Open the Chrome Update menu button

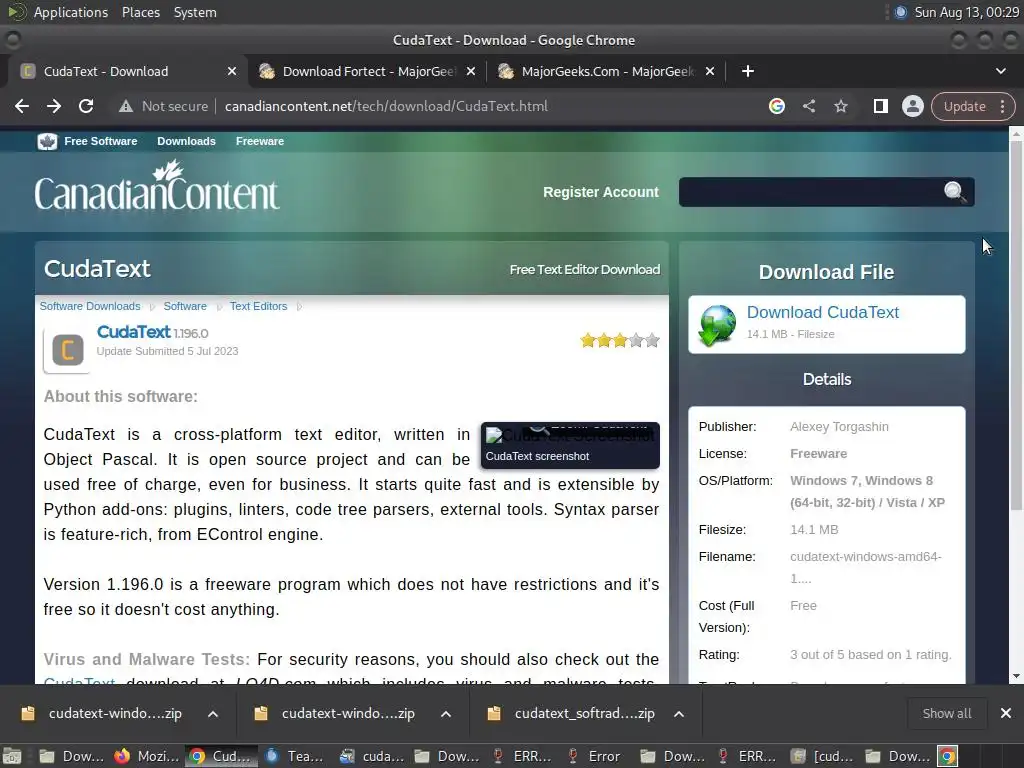pyautogui.click(x=973, y=106)
